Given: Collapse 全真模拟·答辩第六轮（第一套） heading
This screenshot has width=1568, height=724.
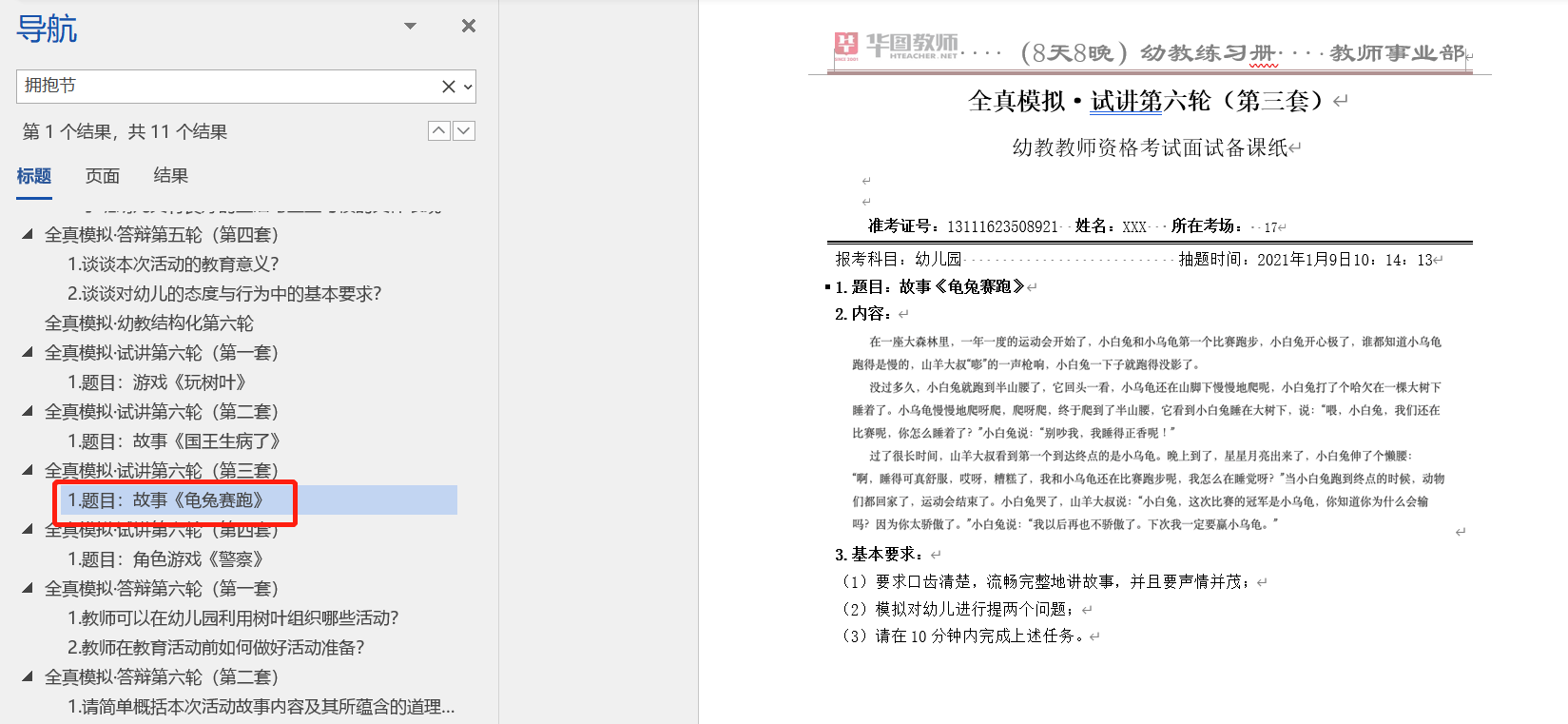Looking at the screenshot, I should (x=28, y=588).
